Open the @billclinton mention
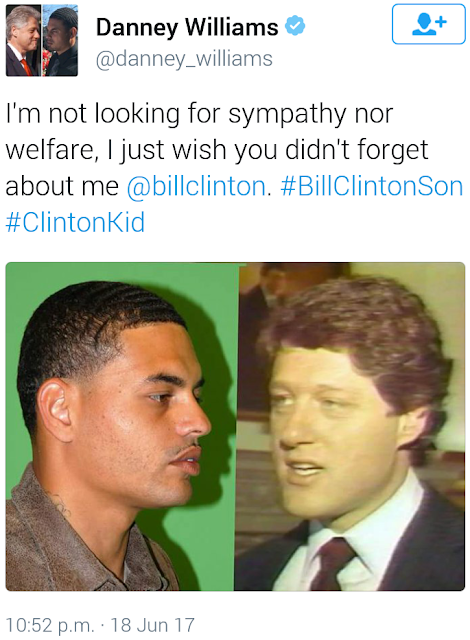Image resolution: width=470 pixels, height=640 pixels. click(x=196, y=187)
